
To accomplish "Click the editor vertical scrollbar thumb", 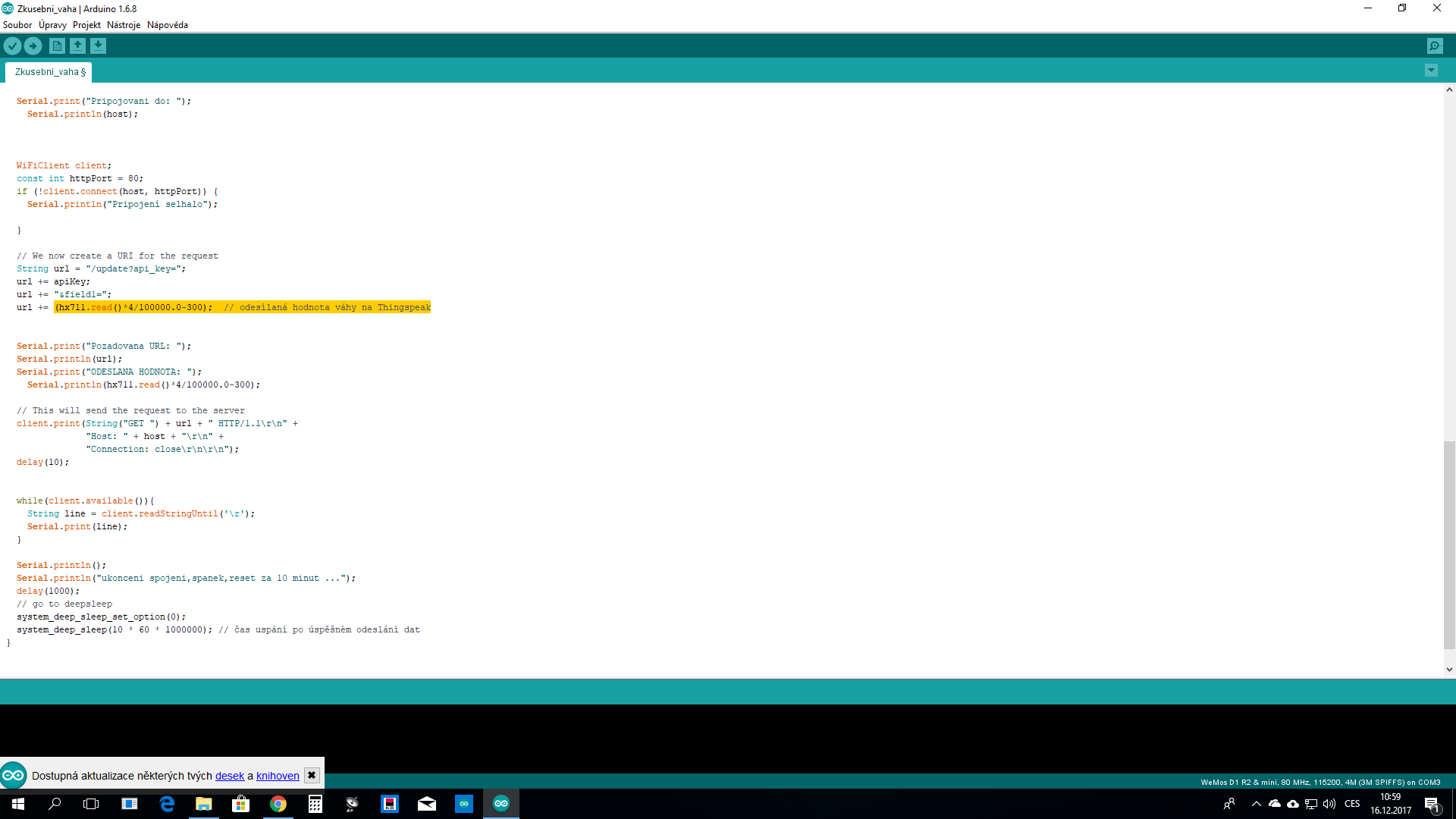I will 1449,544.
